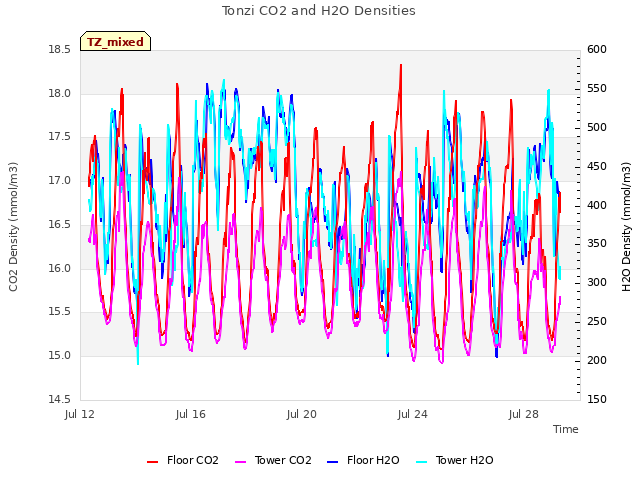Click the Jul 12 tick label
Screen dimensions: 640x480
coord(80,415)
